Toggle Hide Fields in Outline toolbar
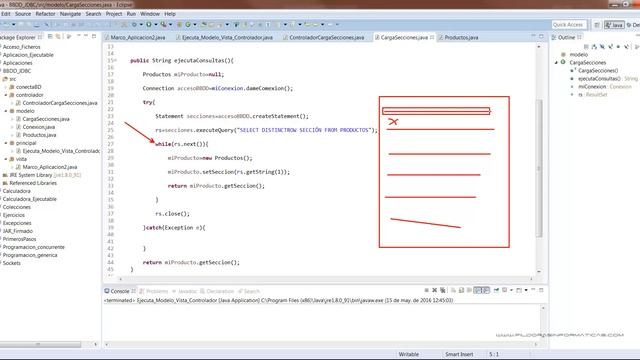This screenshot has width=640, height=360. coord(602,47)
